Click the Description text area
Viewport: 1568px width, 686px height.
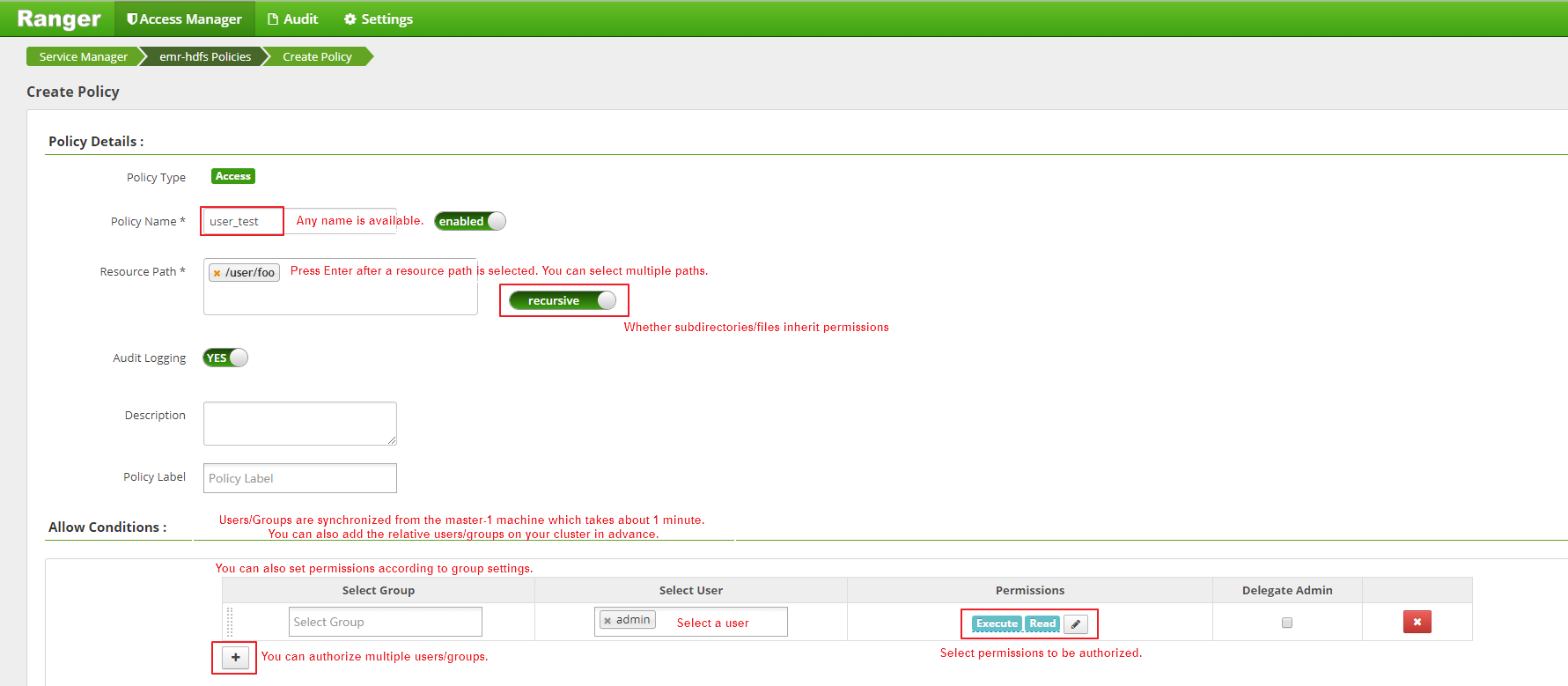click(x=300, y=424)
